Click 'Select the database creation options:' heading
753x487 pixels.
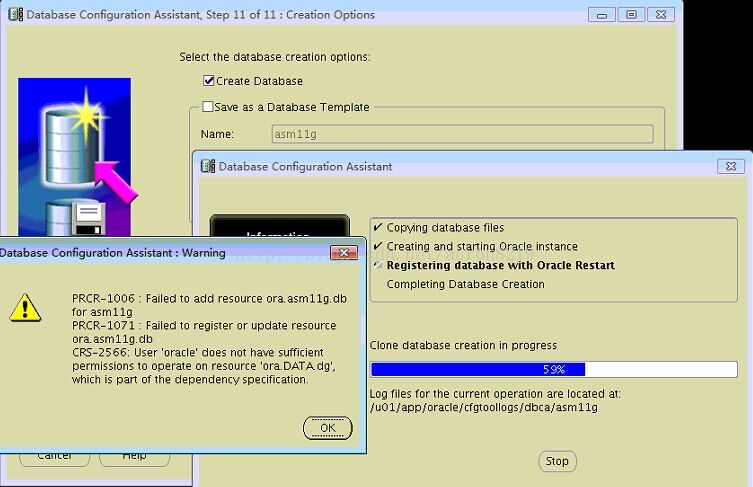pyautogui.click(x=275, y=57)
